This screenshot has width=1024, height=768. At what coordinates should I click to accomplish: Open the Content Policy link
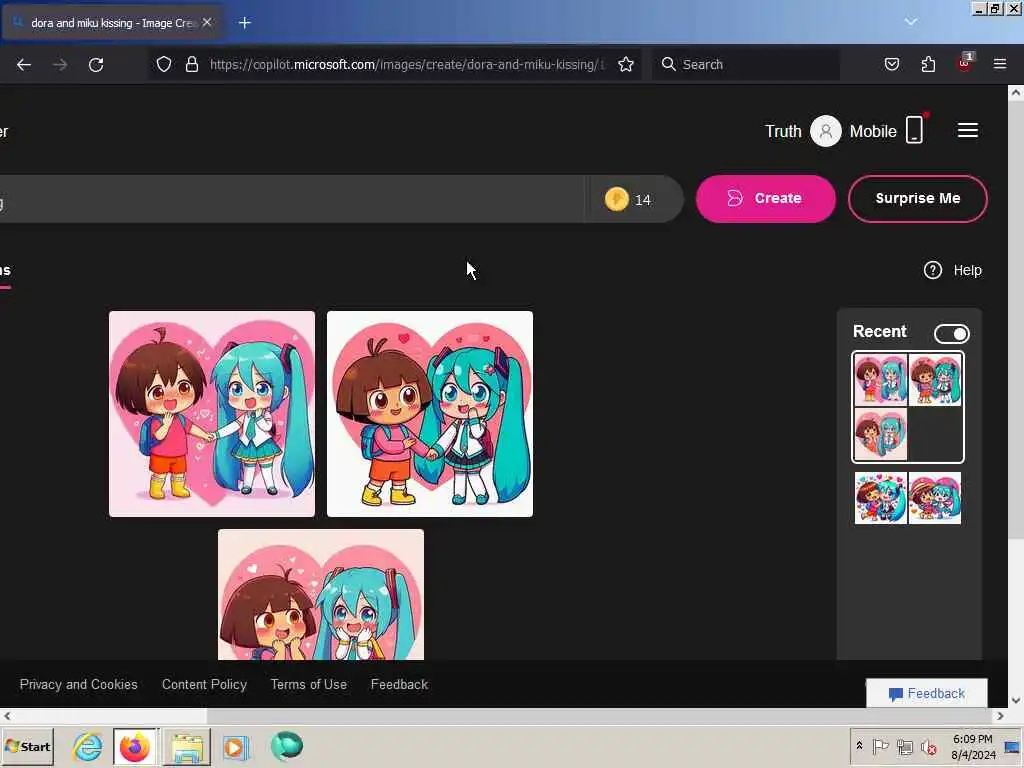click(204, 684)
